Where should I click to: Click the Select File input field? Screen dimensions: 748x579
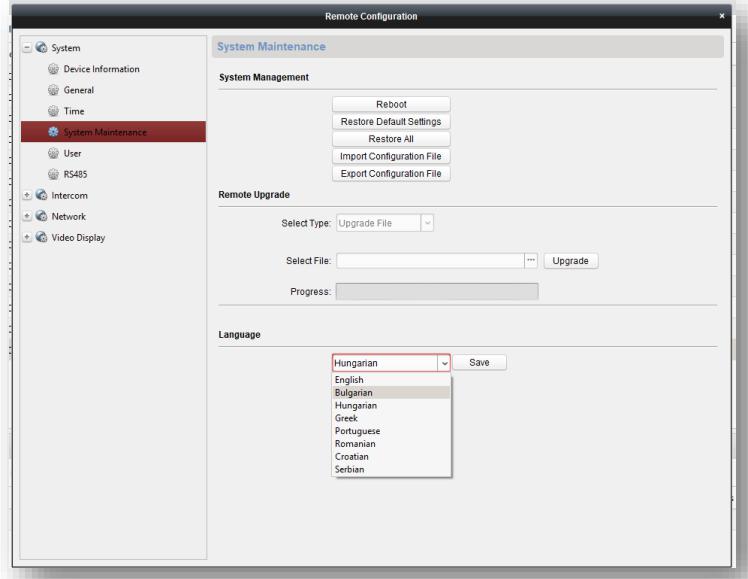pyautogui.click(x=429, y=261)
